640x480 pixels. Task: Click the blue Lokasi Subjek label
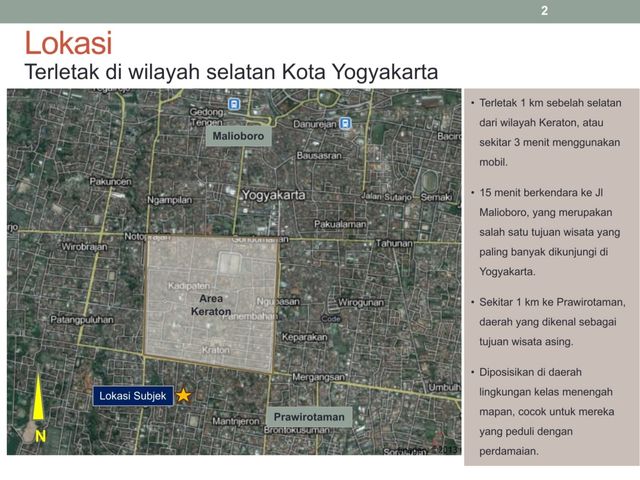(x=133, y=396)
